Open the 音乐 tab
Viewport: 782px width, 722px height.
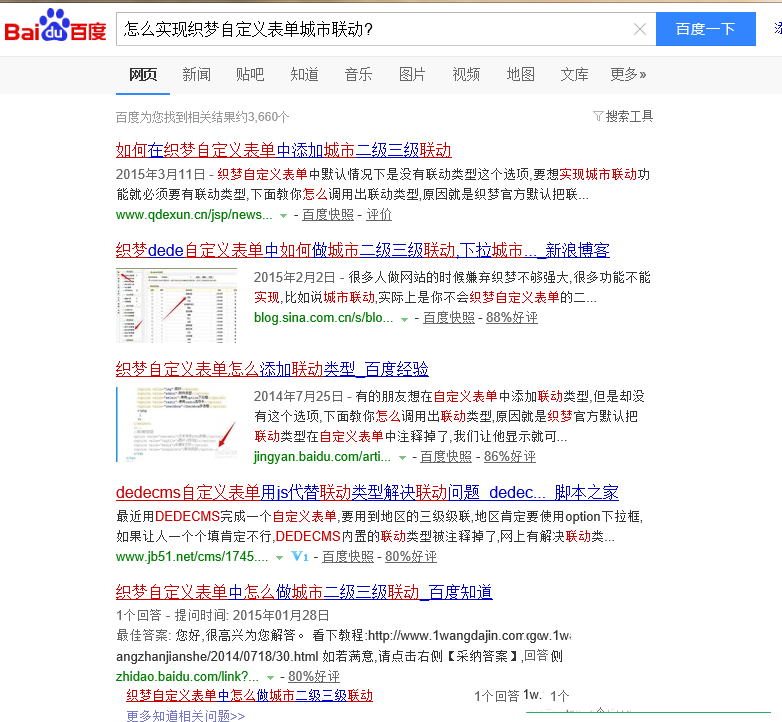pyautogui.click(x=358, y=75)
